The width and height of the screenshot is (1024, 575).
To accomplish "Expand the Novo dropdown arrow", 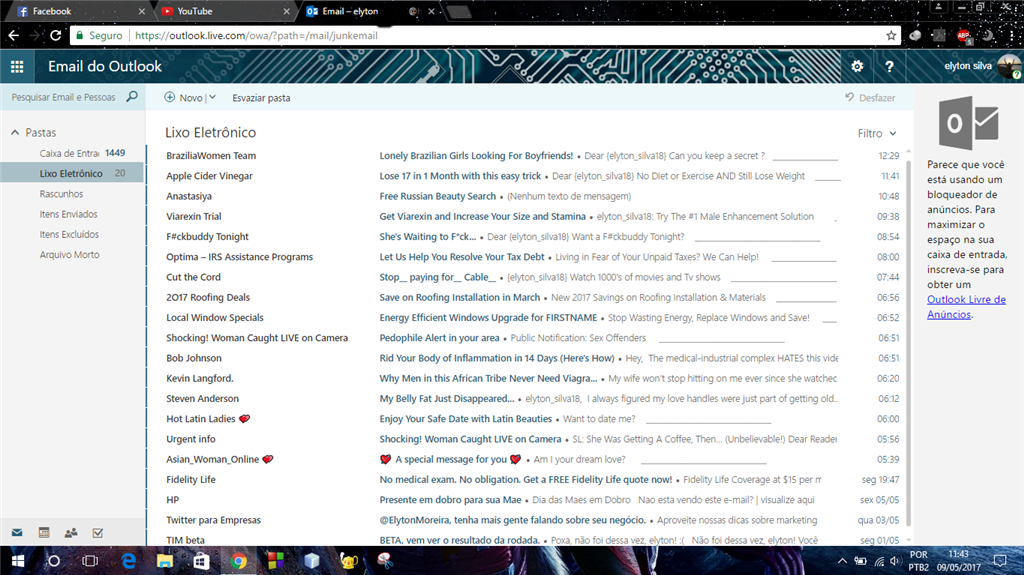I will tap(212, 97).
